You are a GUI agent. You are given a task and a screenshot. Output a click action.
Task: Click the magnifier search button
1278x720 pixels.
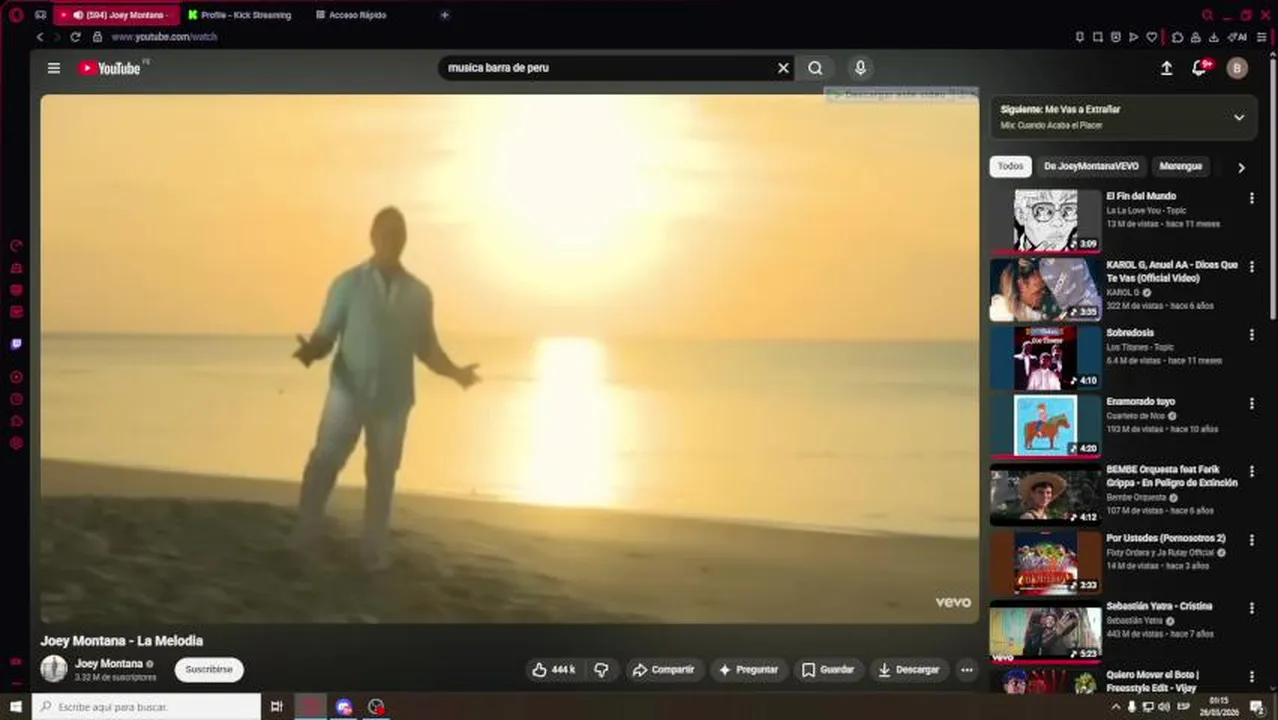tap(816, 68)
